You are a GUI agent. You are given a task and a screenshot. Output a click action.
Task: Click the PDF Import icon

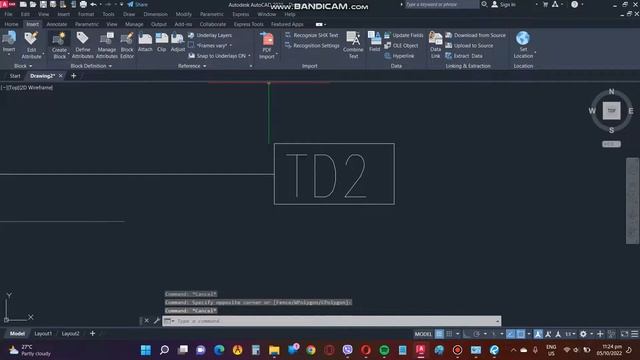(x=267, y=40)
